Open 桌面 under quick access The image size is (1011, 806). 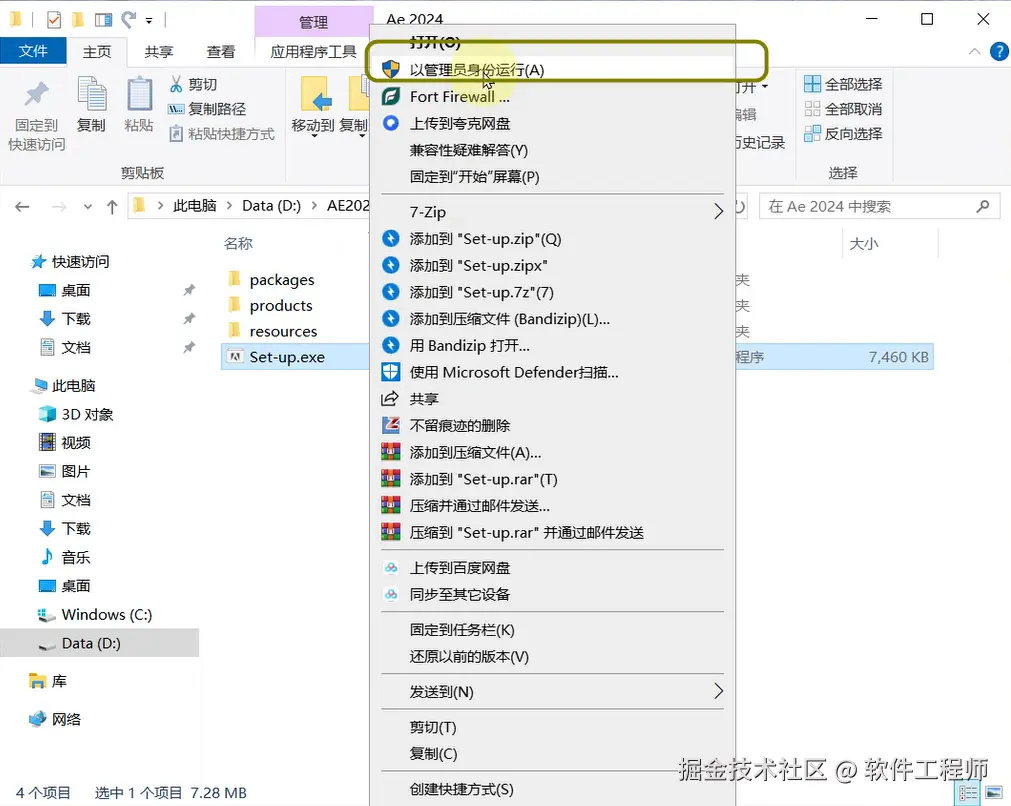tap(75, 290)
